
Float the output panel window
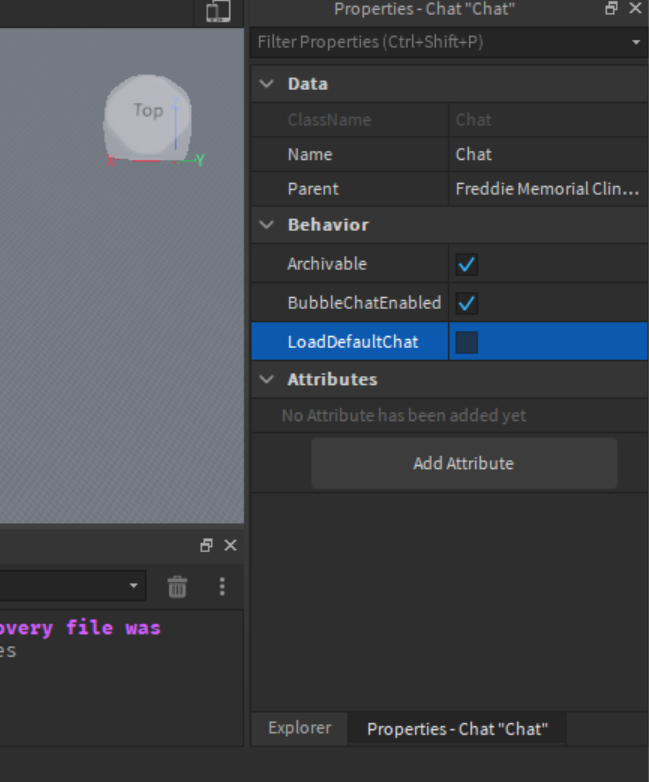coord(206,545)
